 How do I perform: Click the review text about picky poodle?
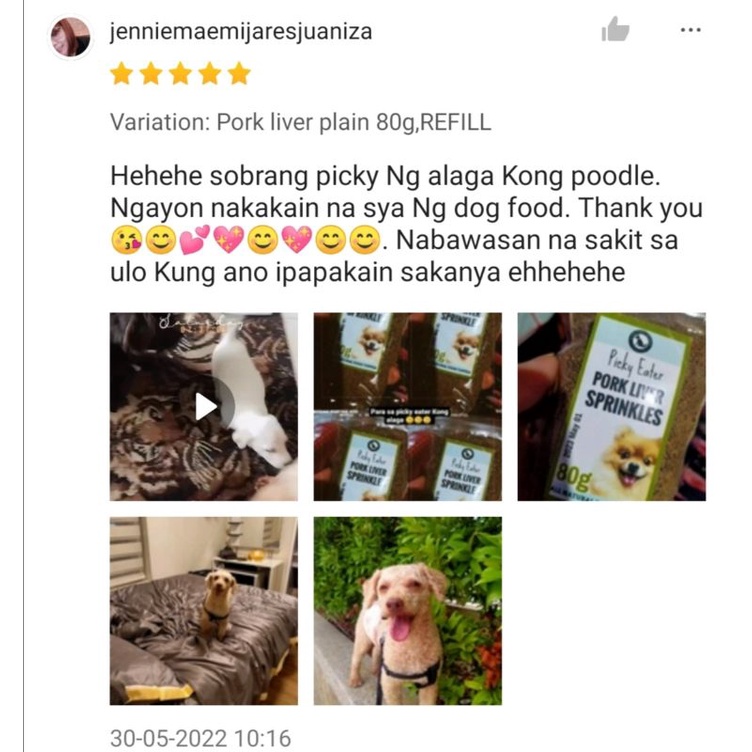point(407,223)
